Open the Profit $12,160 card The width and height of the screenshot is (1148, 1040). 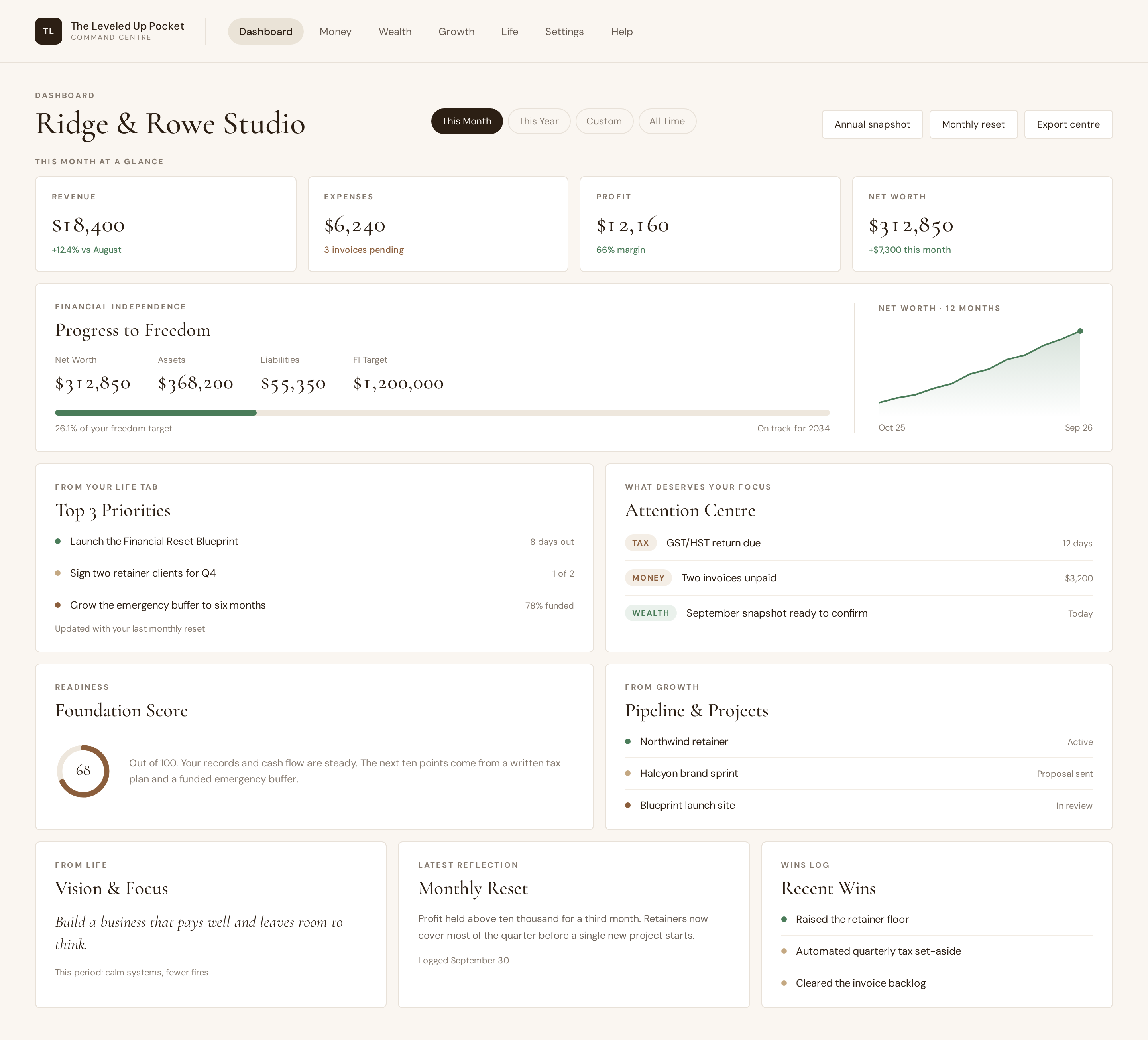(x=710, y=224)
